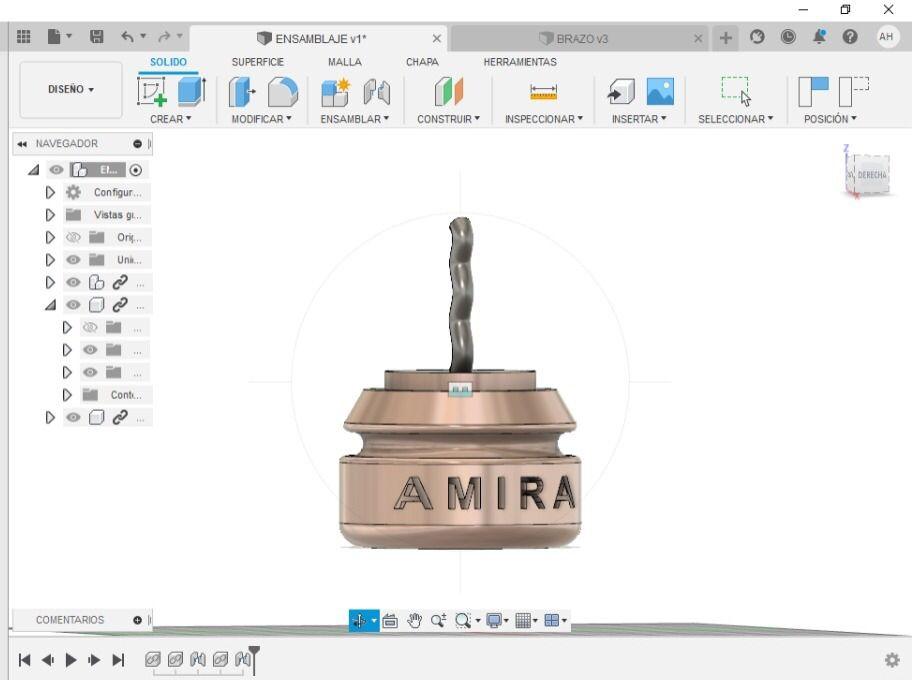This screenshot has height=680, width=912.
Task: Toggle the root component activate radio button
Action: tap(136, 170)
